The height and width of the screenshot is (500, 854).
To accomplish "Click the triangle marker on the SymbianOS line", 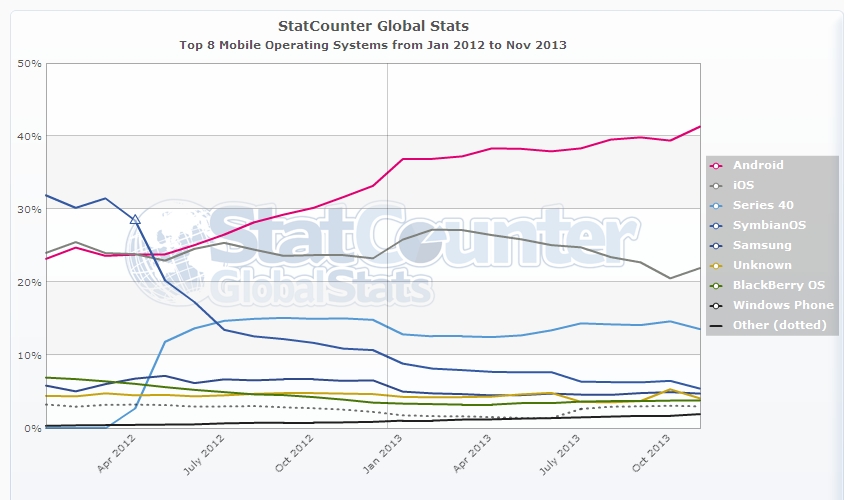I will [x=135, y=219].
